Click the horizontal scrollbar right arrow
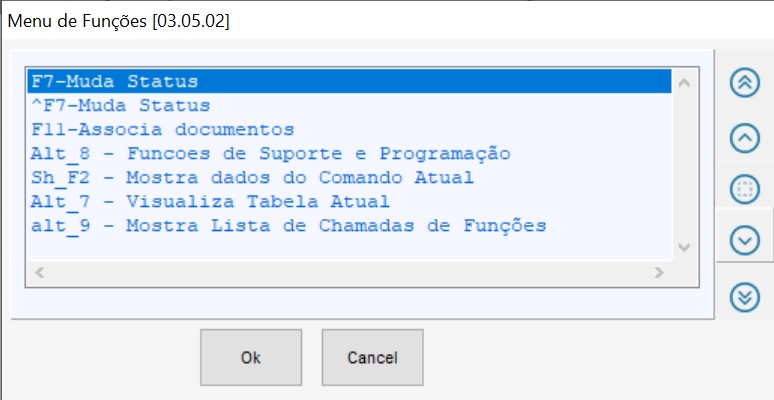 point(660,271)
